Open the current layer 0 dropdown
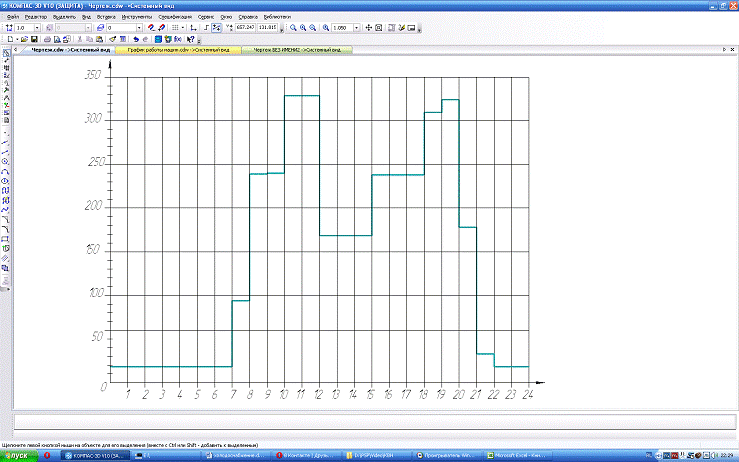739x462 pixels. point(139,27)
